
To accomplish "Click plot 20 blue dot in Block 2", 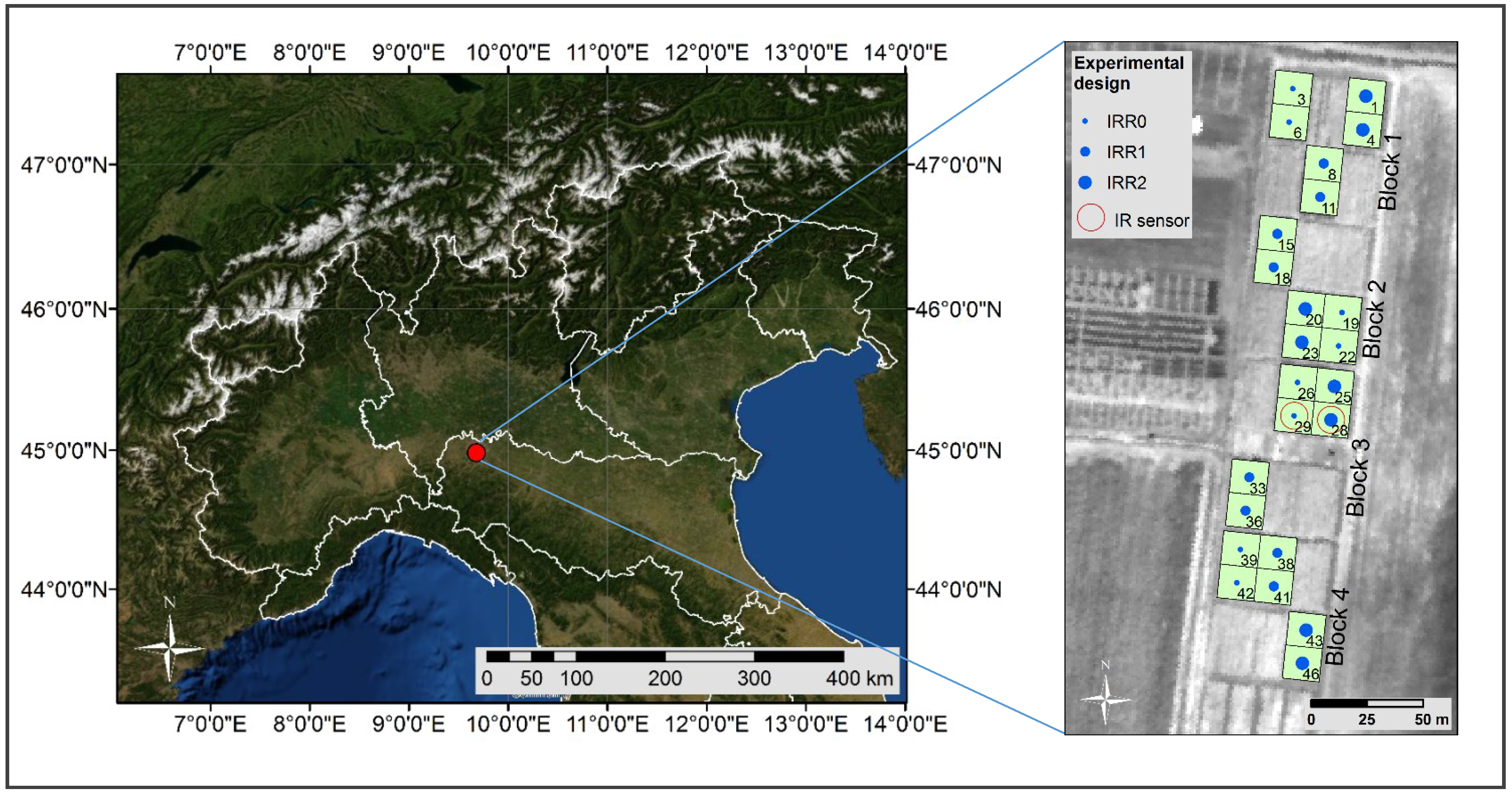I will (1305, 309).
